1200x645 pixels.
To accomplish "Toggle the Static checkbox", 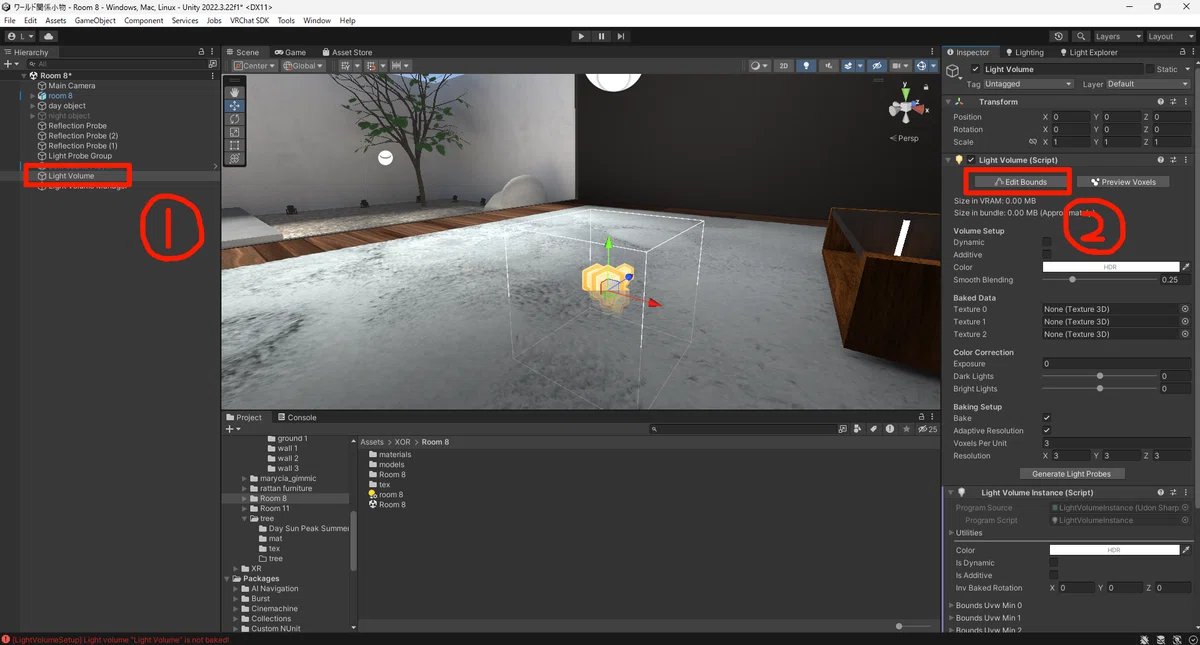I will [x=1150, y=69].
